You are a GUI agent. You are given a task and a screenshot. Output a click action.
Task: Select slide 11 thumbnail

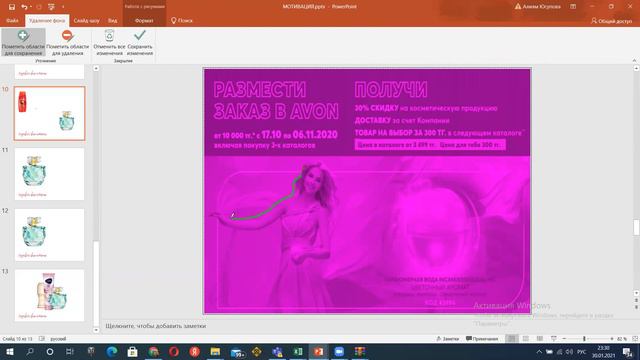tap(49, 174)
